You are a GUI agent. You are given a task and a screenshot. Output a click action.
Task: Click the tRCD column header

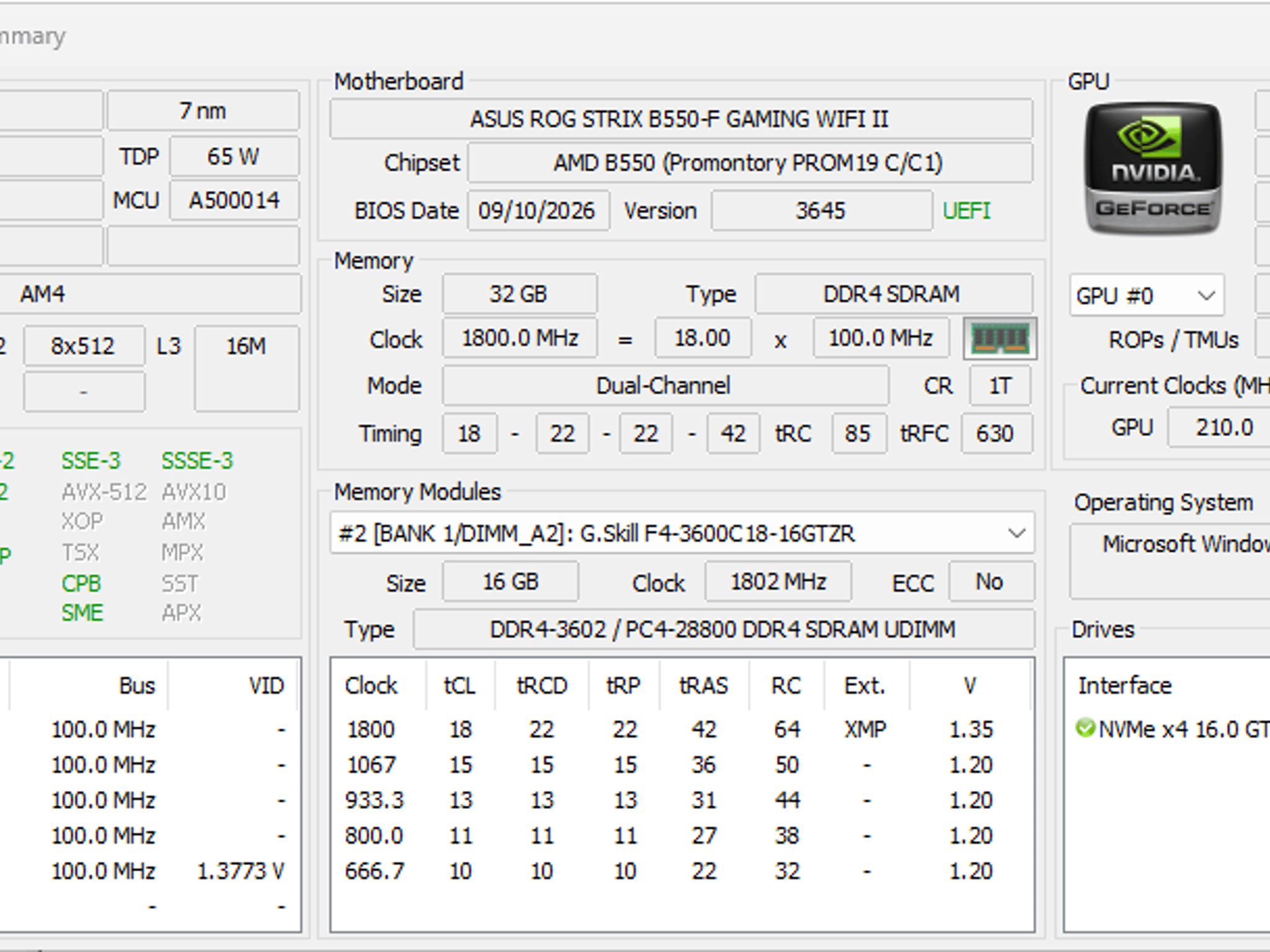point(541,685)
